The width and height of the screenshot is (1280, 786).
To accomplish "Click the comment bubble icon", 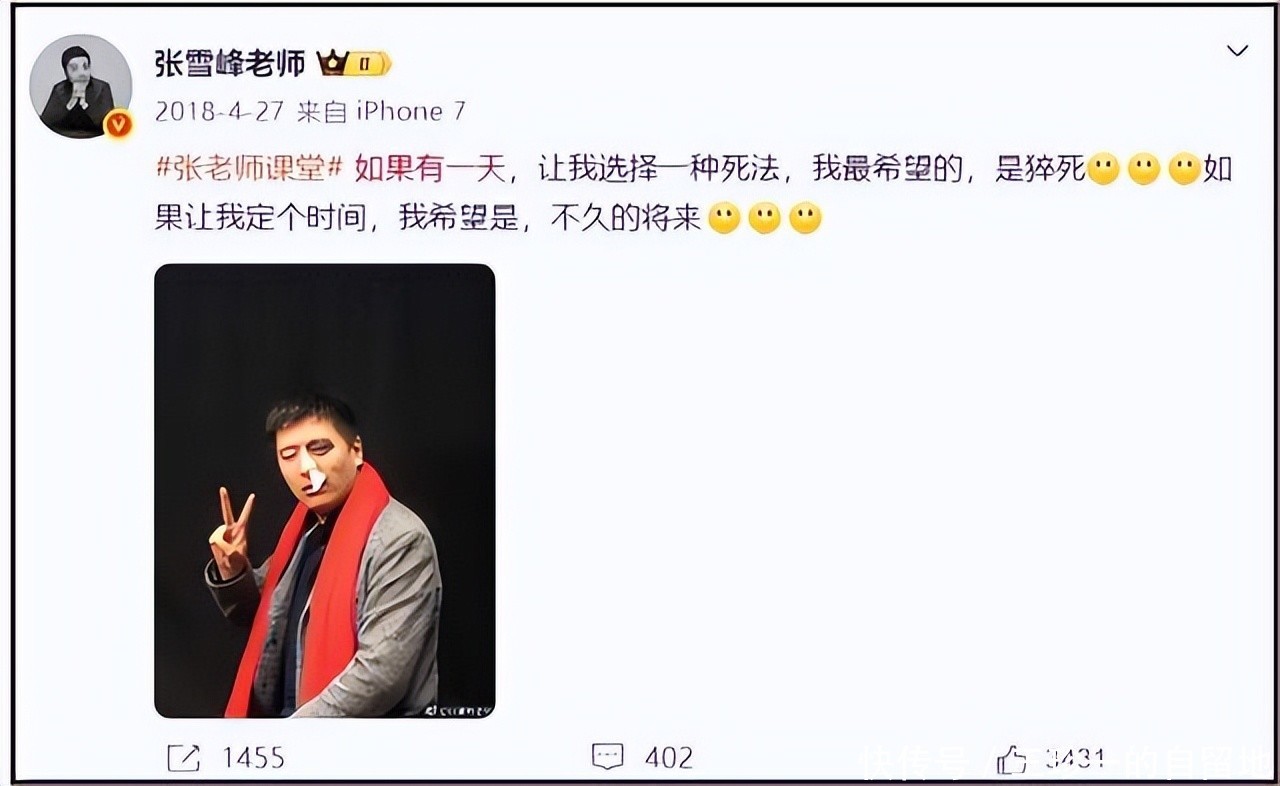I will point(607,757).
